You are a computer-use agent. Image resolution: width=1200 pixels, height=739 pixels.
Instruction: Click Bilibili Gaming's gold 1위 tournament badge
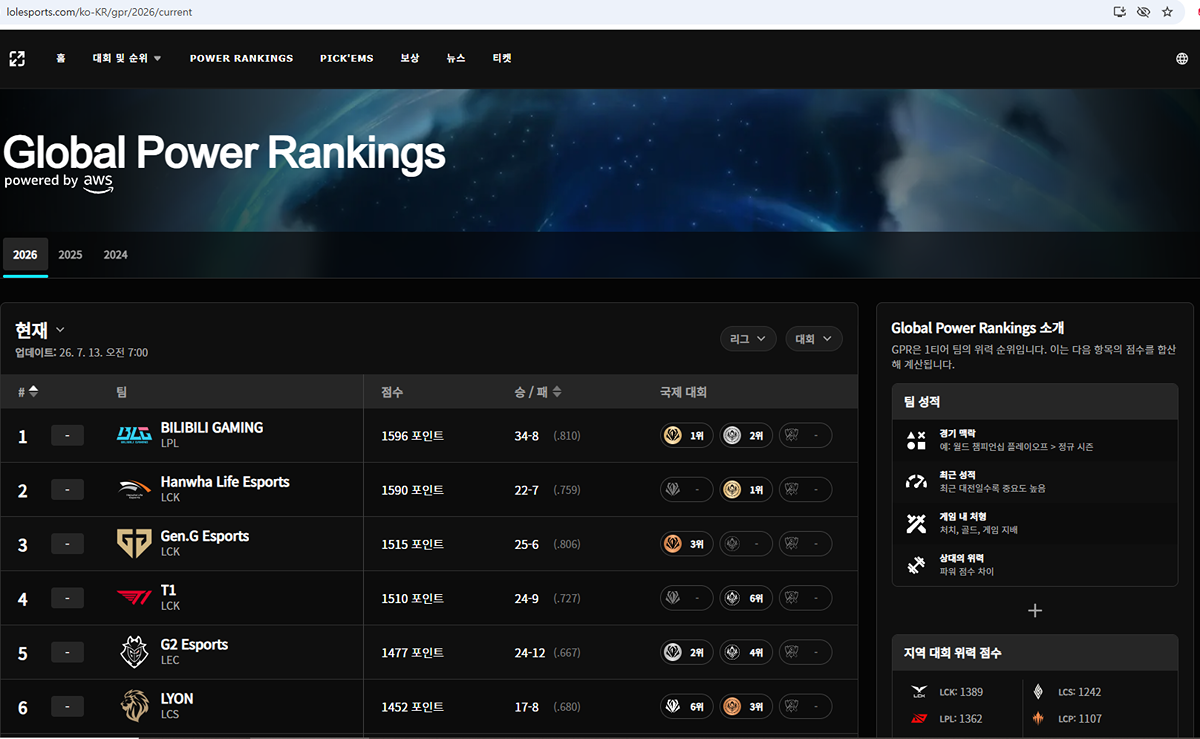[x=687, y=436]
